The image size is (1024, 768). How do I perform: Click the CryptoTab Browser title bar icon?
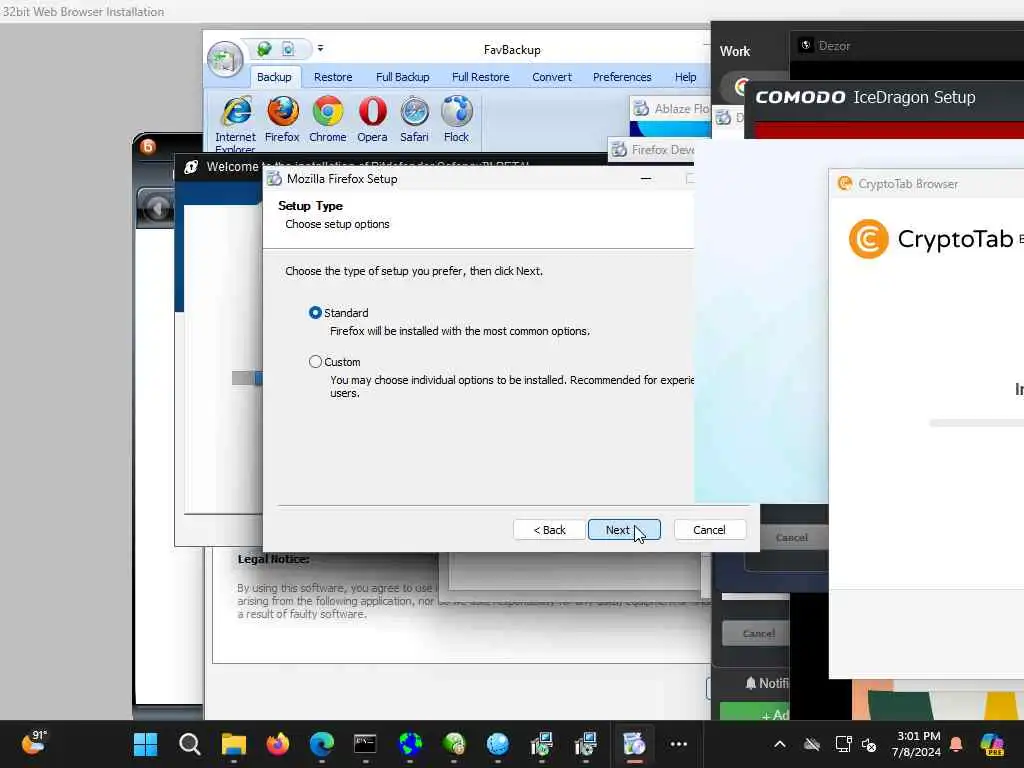click(x=845, y=184)
